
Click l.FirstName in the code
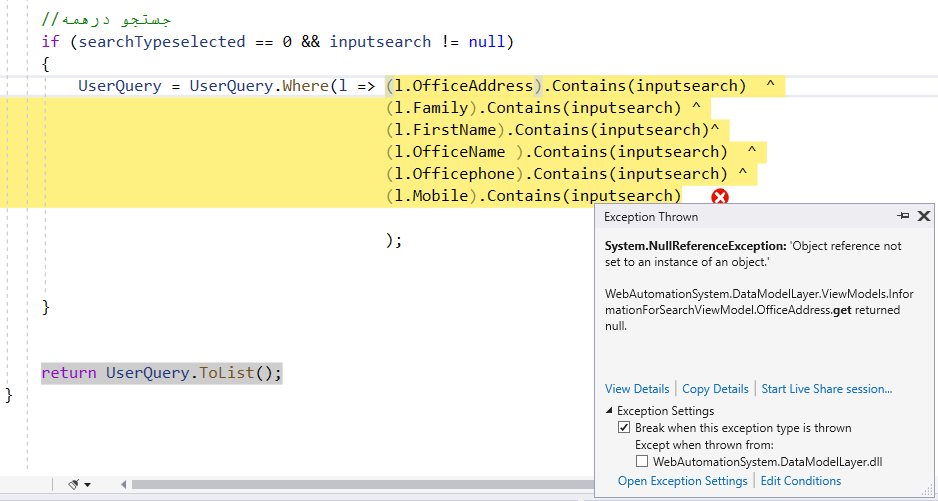[445, 129]
